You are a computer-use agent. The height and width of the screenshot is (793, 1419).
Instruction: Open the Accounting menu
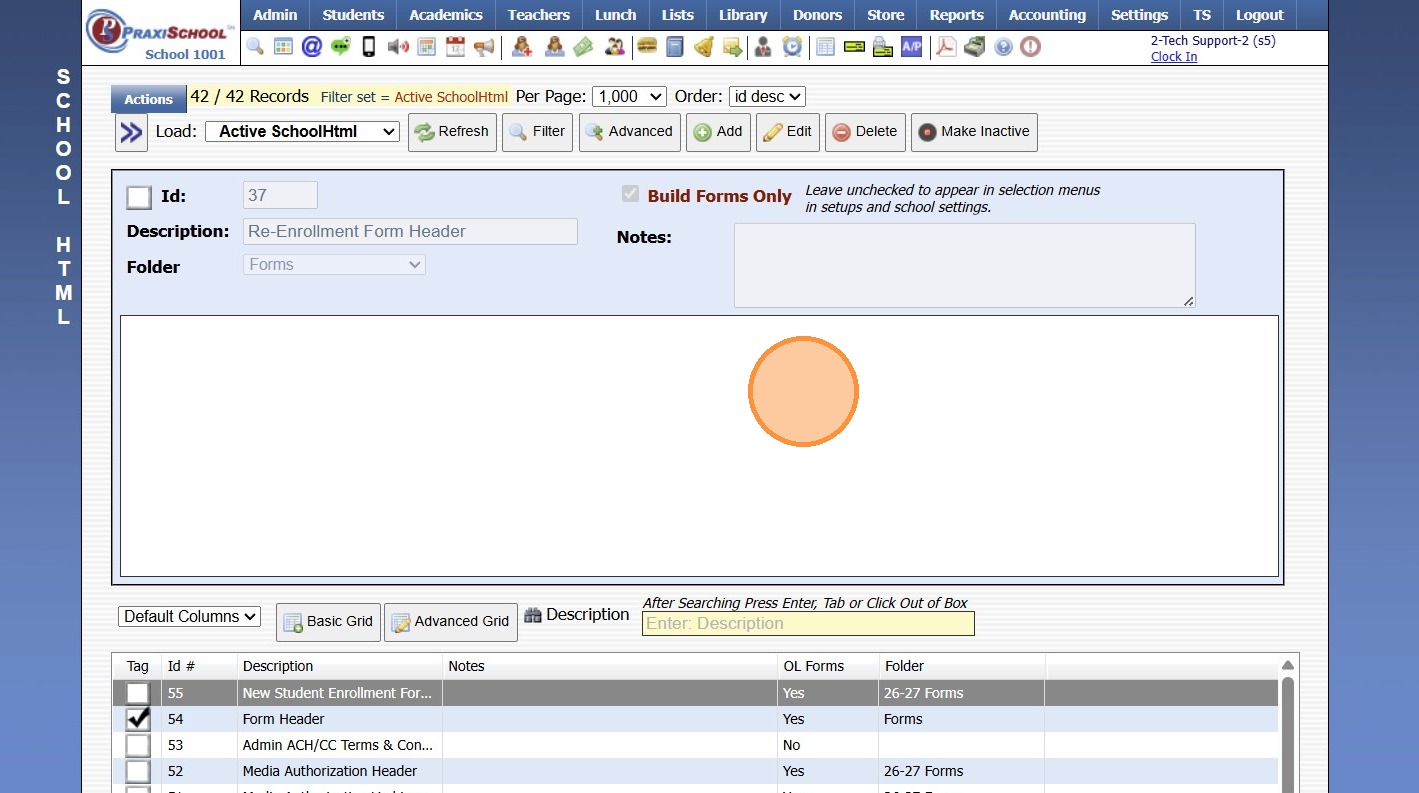[1047, 15]
